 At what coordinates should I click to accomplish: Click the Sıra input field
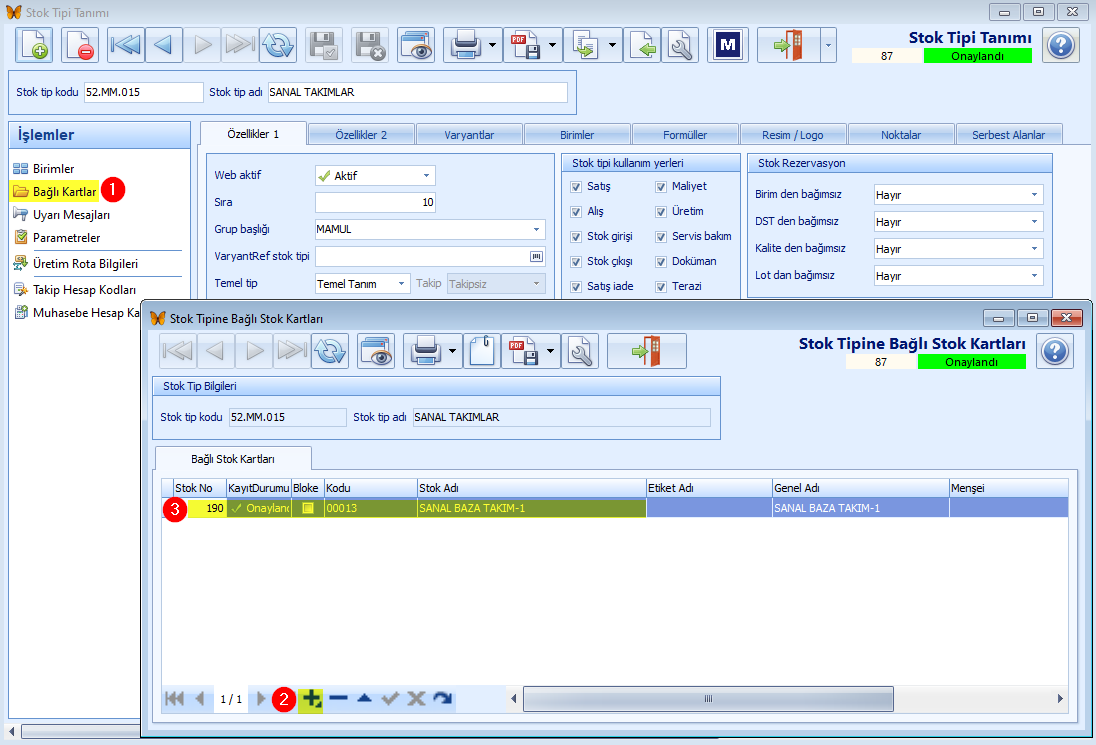(375, 203)
